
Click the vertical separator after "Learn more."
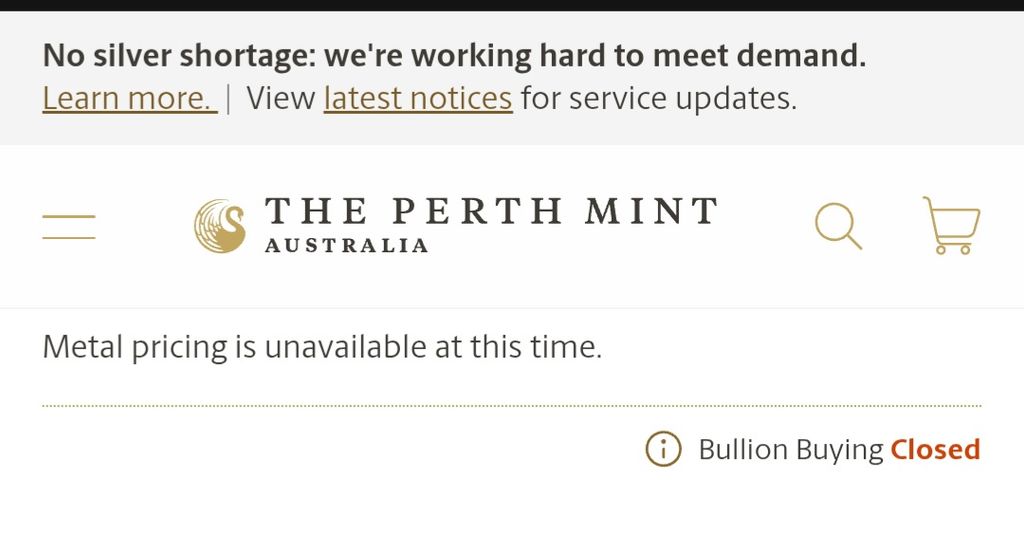tap(229, 99)
